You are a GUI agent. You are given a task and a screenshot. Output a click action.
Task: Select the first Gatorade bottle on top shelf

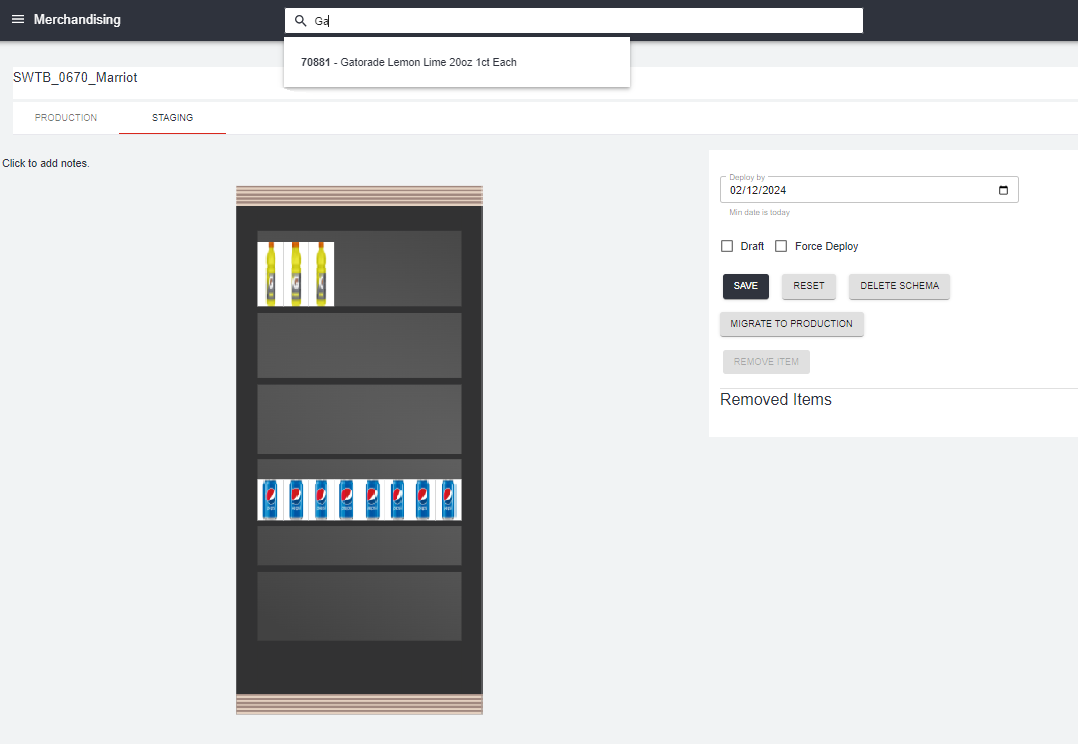[x=272, y=273]
